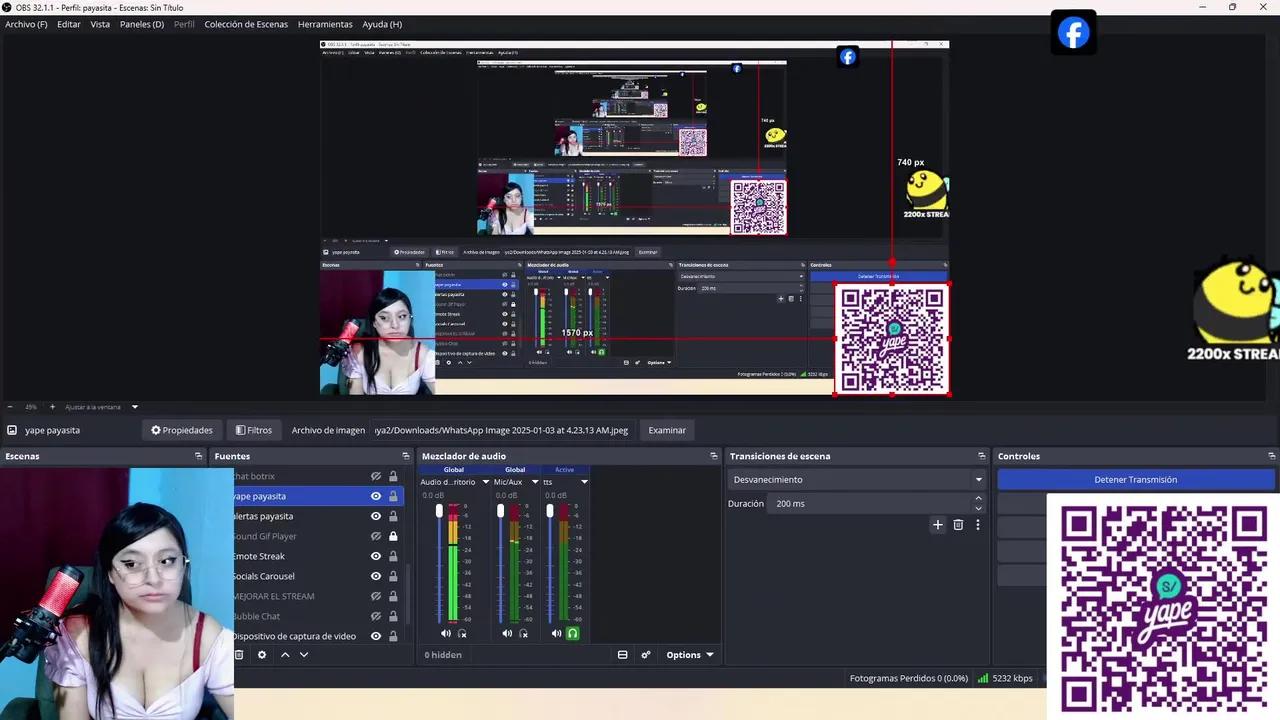
Task: Switch audio mixer layout icon
Action: tap(622, 655)
